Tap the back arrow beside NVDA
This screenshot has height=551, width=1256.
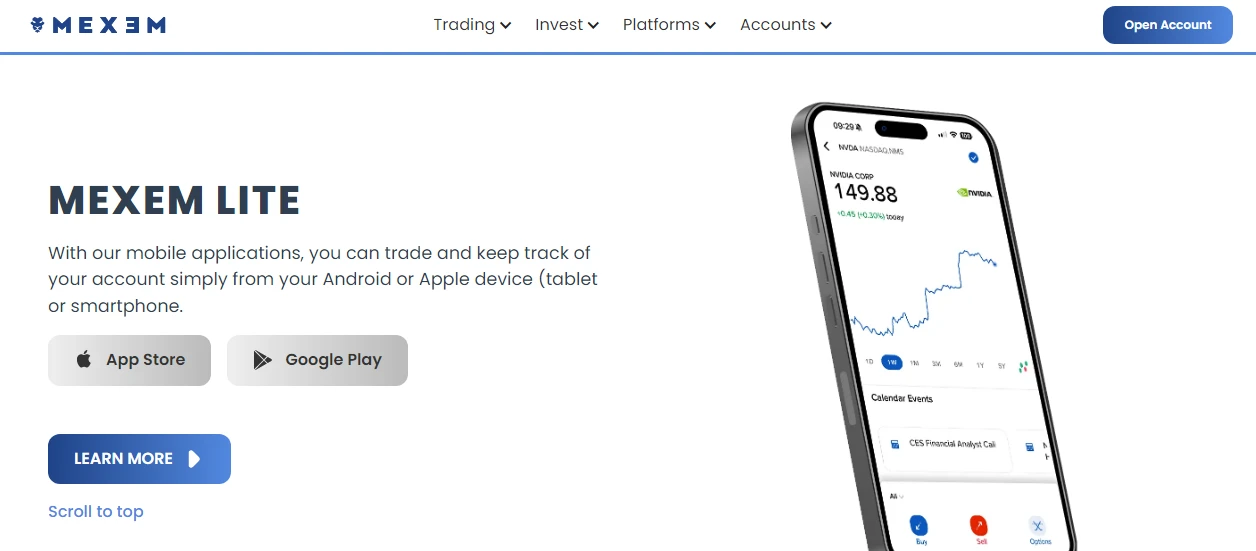(x=827, y=147)
